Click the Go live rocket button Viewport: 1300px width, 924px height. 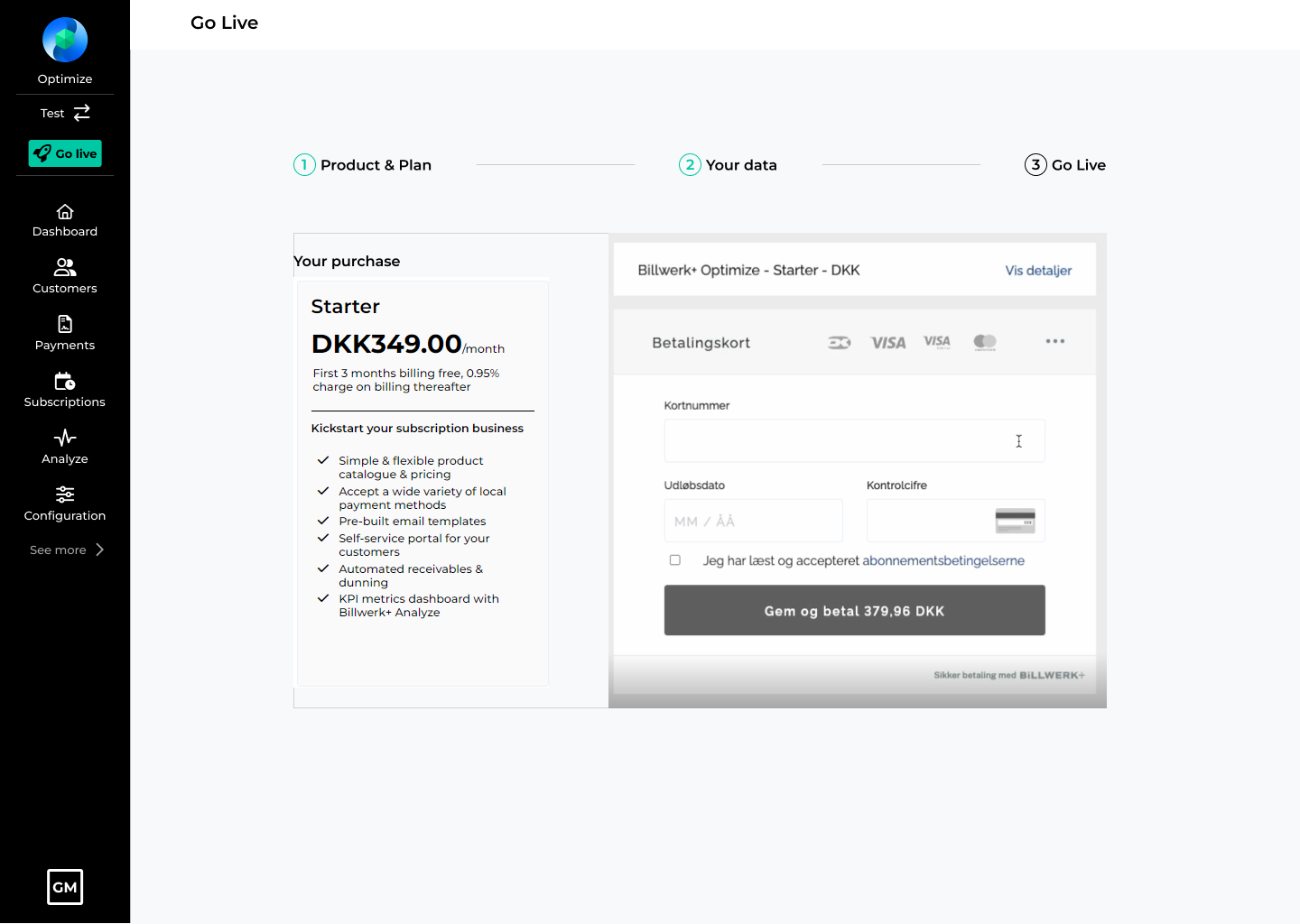(x=65, y=153)
